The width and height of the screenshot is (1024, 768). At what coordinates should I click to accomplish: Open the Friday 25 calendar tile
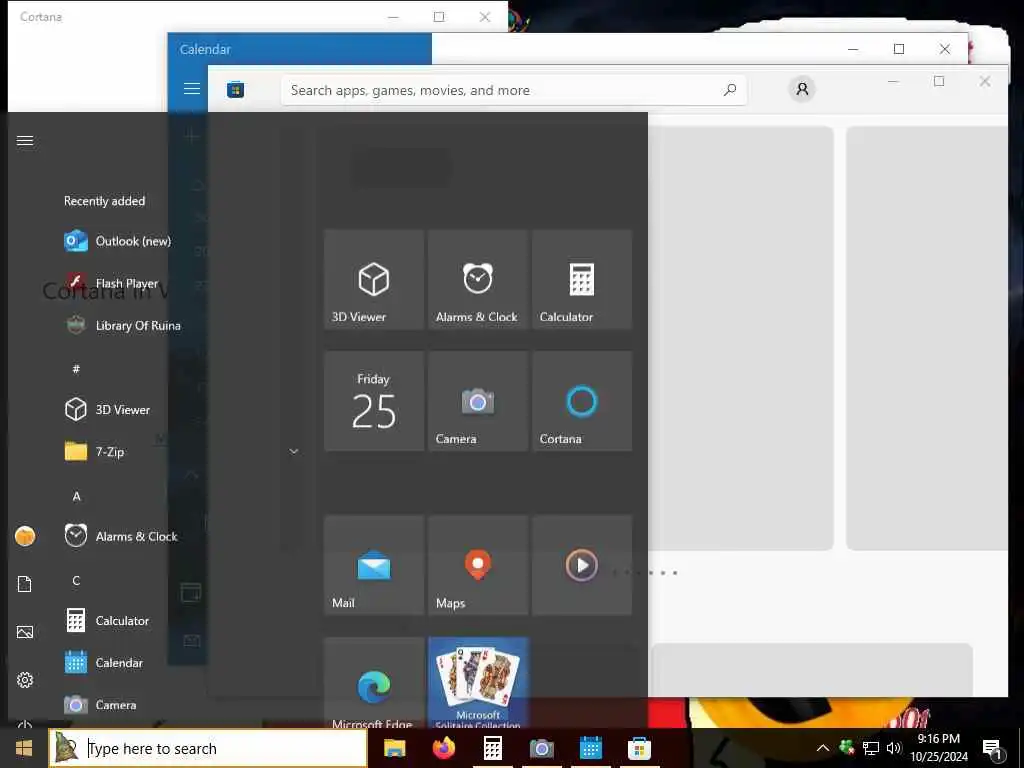(x=374, y=401)
